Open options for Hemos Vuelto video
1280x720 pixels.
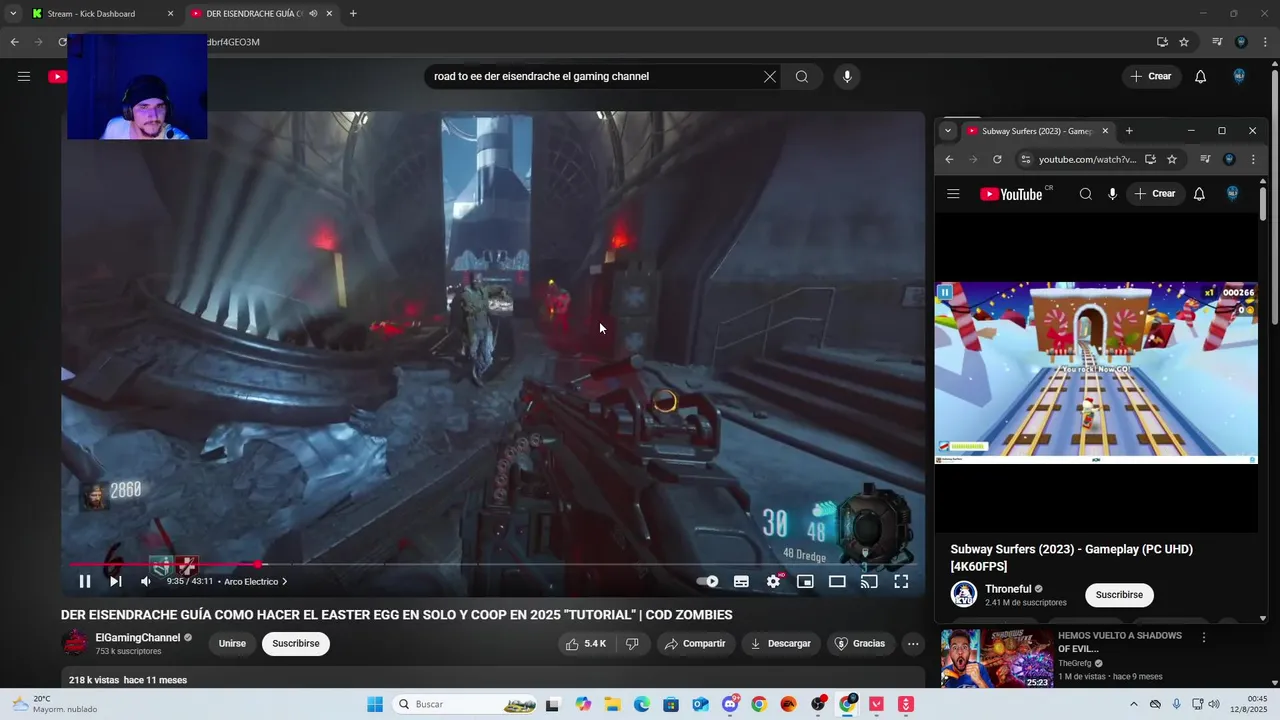pyautogui.click(x=1204, y=637)
